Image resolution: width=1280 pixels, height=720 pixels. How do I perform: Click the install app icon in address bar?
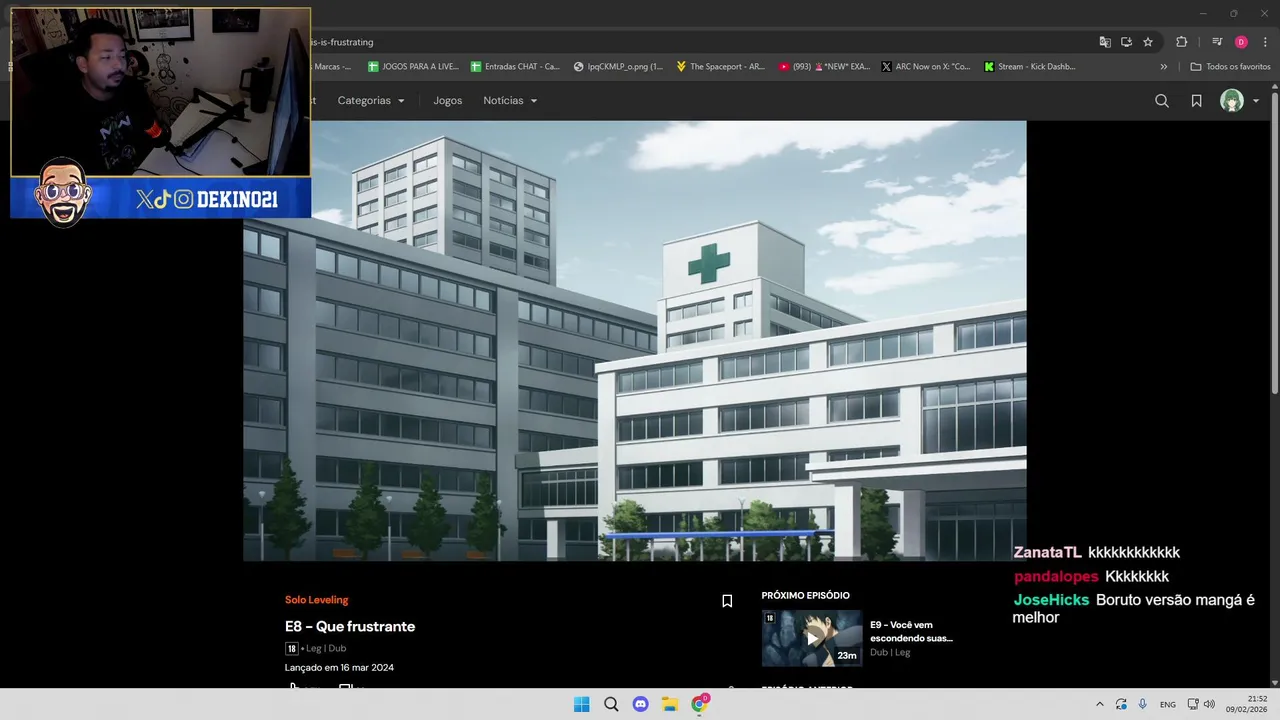pos(1126,42)
